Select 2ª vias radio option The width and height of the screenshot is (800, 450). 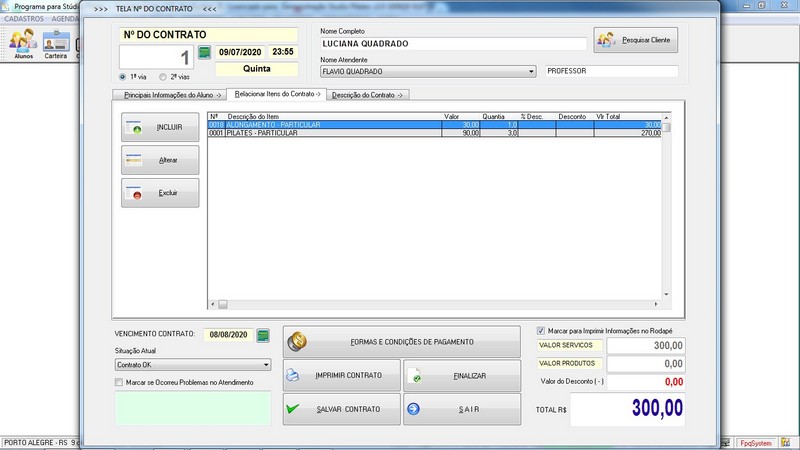pyautogui.click(x=163, y=77)
